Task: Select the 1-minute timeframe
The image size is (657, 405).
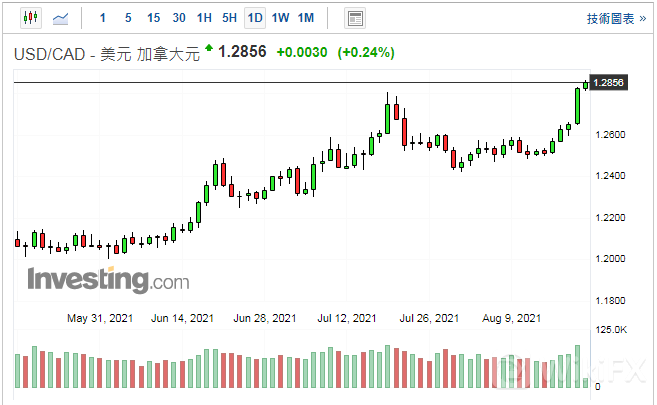Action: (103, 18)
